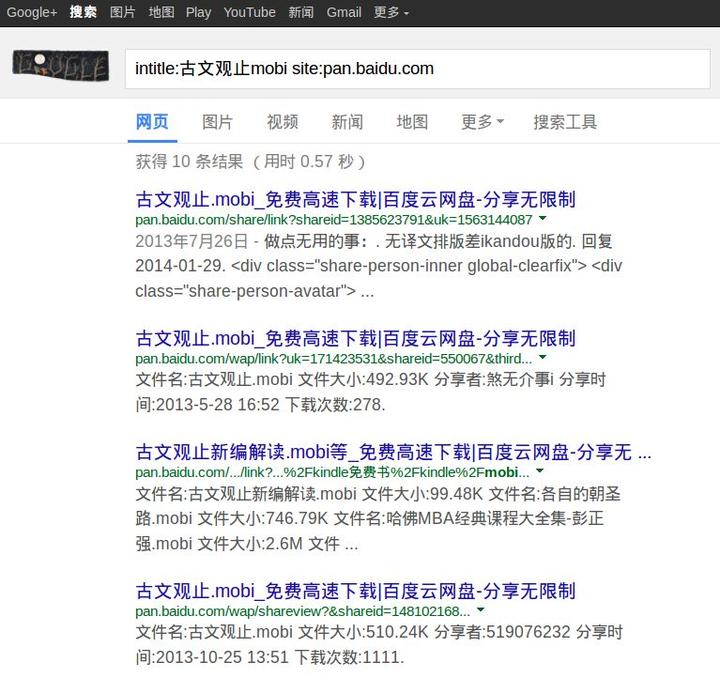Click green URL with uk=171423531
The image size is (720, 678).
(334, 359)
